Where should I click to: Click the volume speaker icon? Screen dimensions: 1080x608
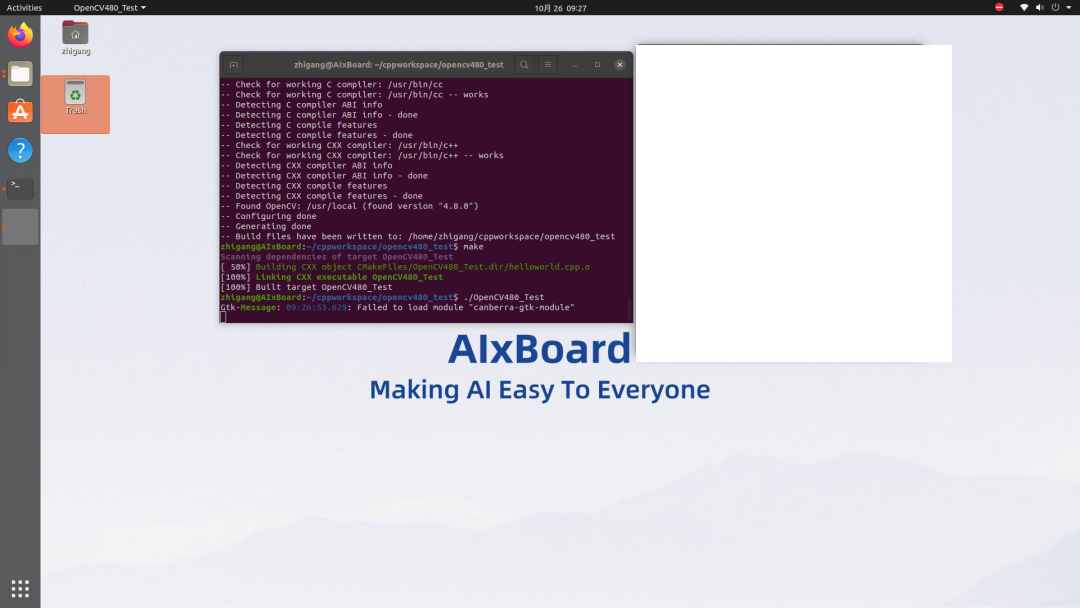coord(1039,8)
